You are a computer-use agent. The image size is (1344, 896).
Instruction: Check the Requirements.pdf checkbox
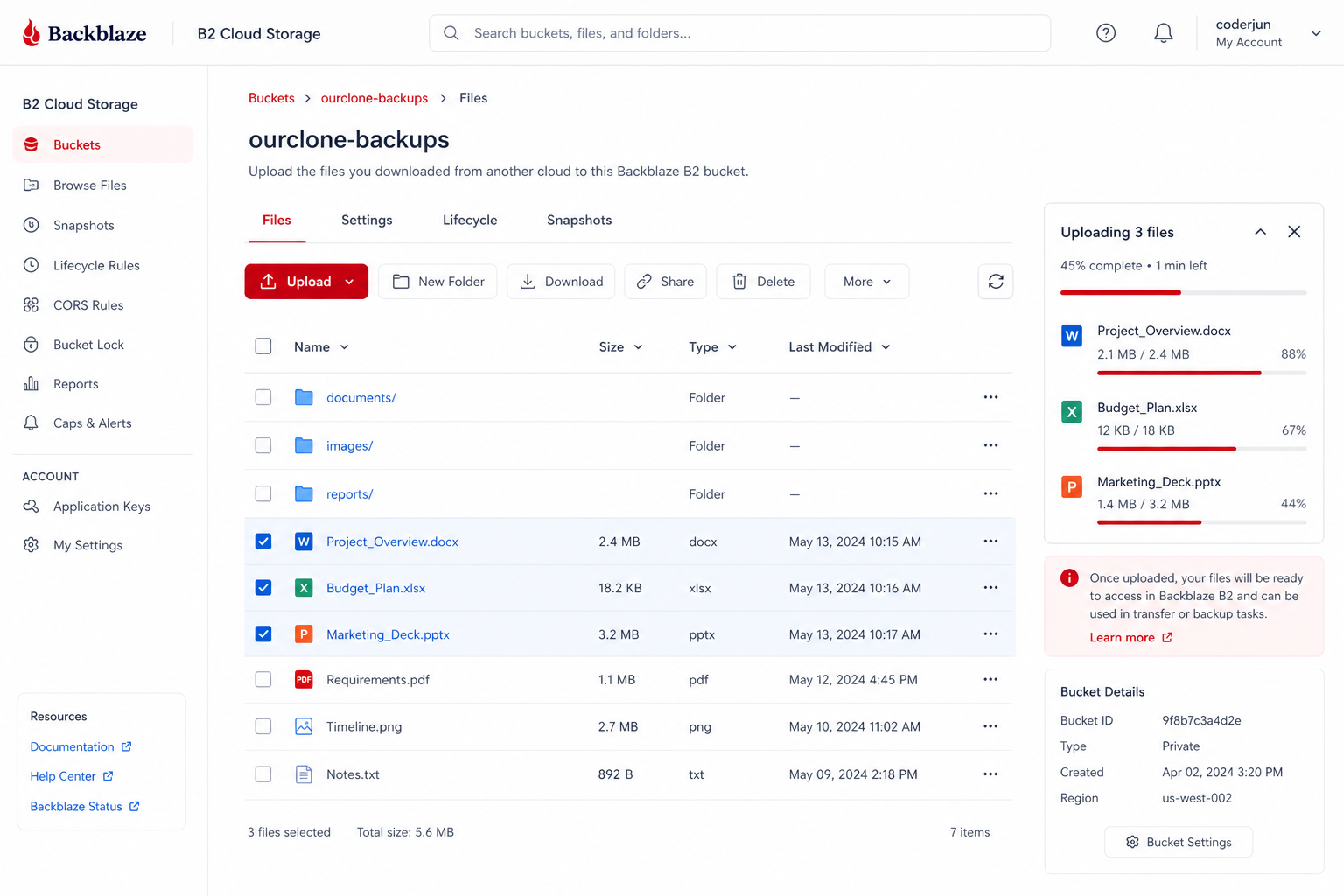tap(263, 680)
